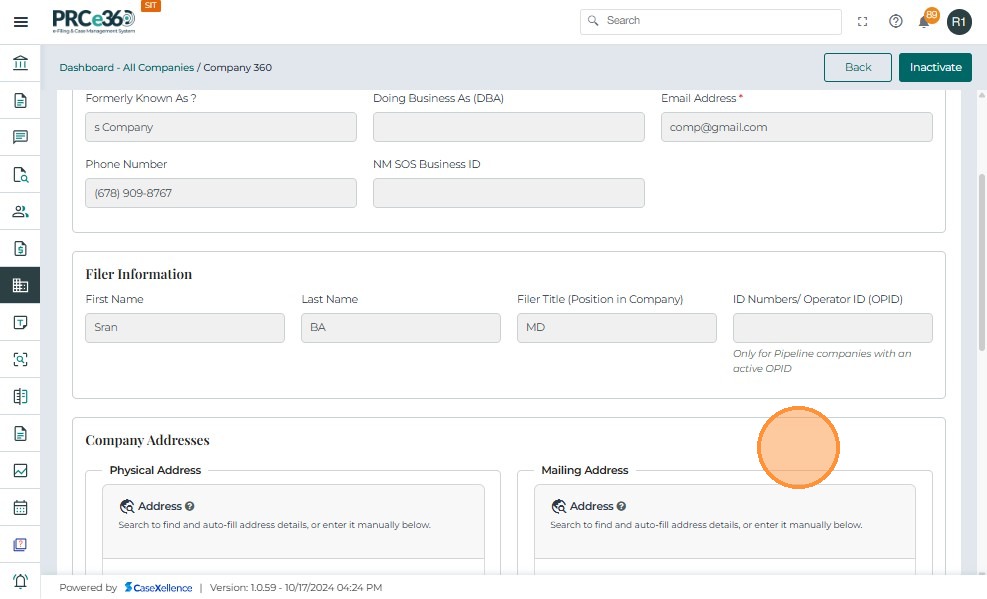
Task: Click the chart image sidebar icon
Action: point(20,470)
